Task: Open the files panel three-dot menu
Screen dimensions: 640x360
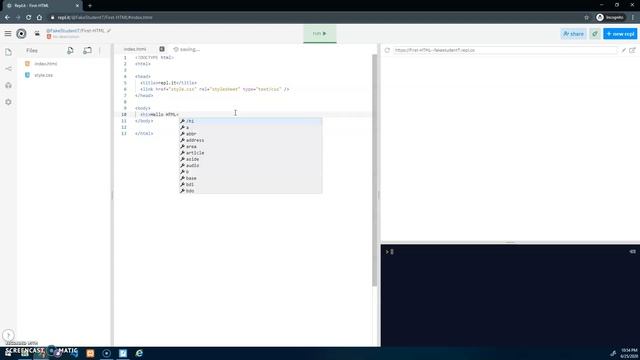Action: coord(100,51)
